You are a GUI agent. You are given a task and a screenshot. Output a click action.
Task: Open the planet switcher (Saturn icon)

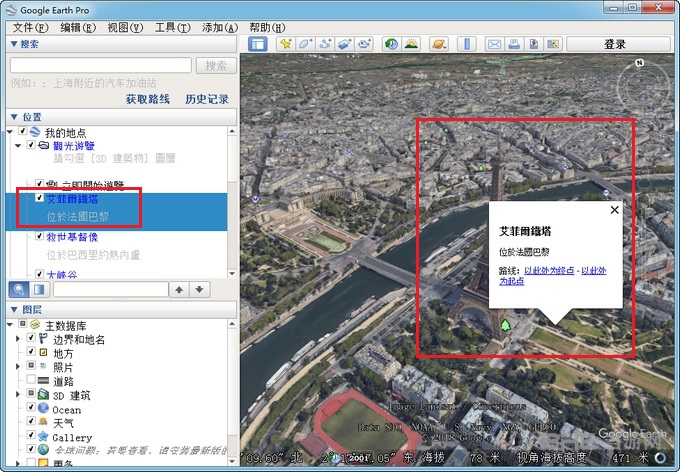point(439,44)
